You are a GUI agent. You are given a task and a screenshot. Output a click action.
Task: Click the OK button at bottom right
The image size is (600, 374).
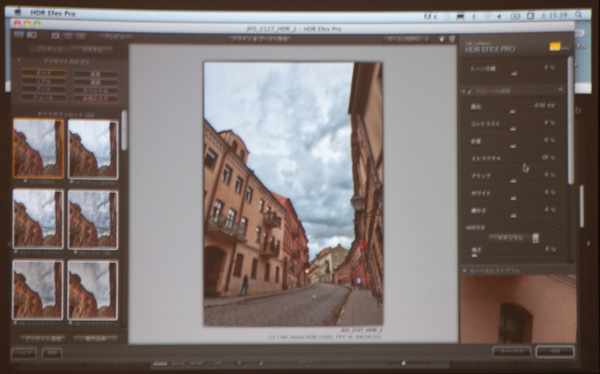pyautogui.click(x=555, y=351)
